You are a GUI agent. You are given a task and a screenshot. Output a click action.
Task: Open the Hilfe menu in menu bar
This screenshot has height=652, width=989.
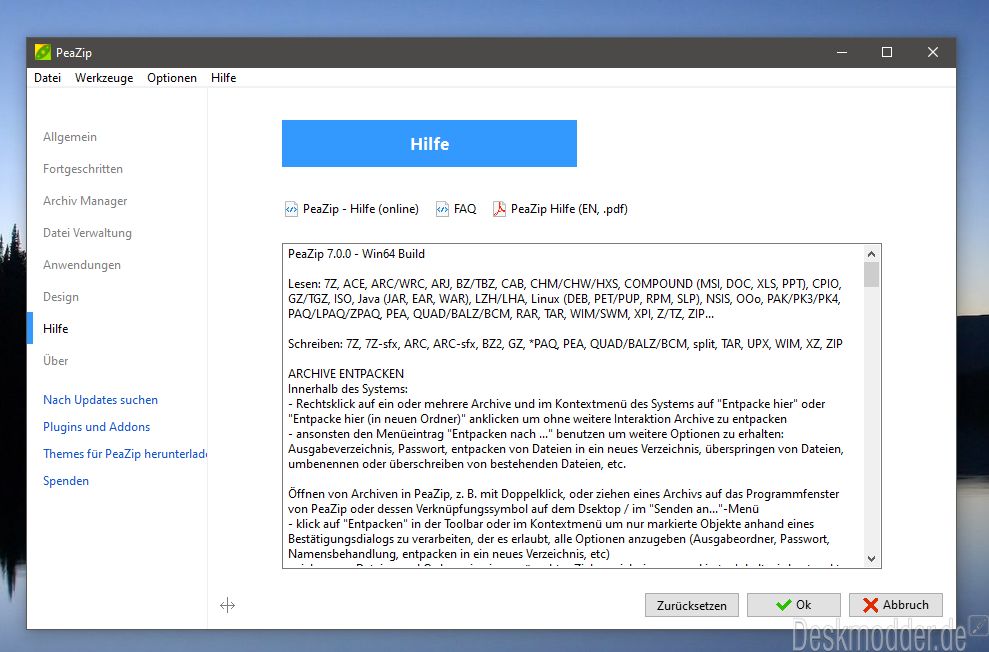pyautogui.click(x=223, y=78)
